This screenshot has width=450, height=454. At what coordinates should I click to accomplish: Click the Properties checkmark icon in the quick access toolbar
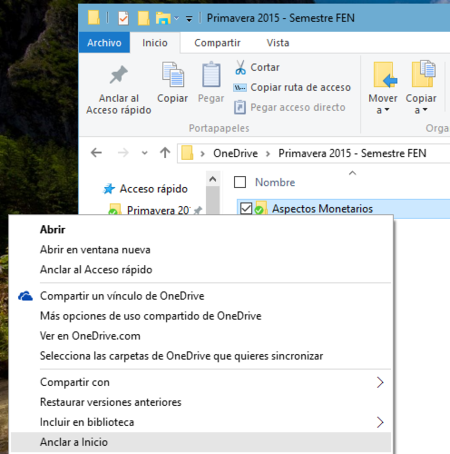(x=123, y=18)
